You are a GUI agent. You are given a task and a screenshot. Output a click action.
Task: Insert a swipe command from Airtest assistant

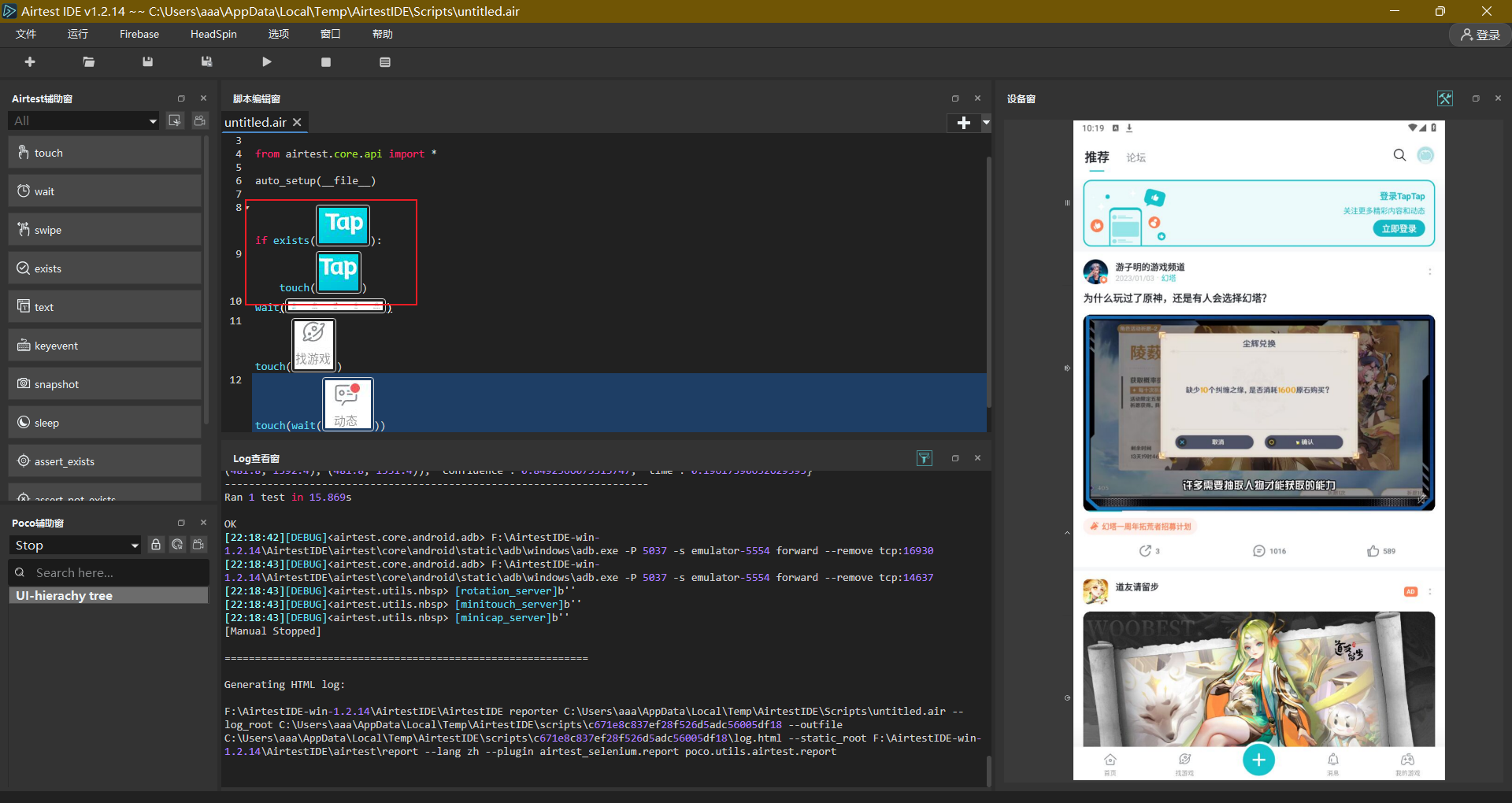[105, 230]
